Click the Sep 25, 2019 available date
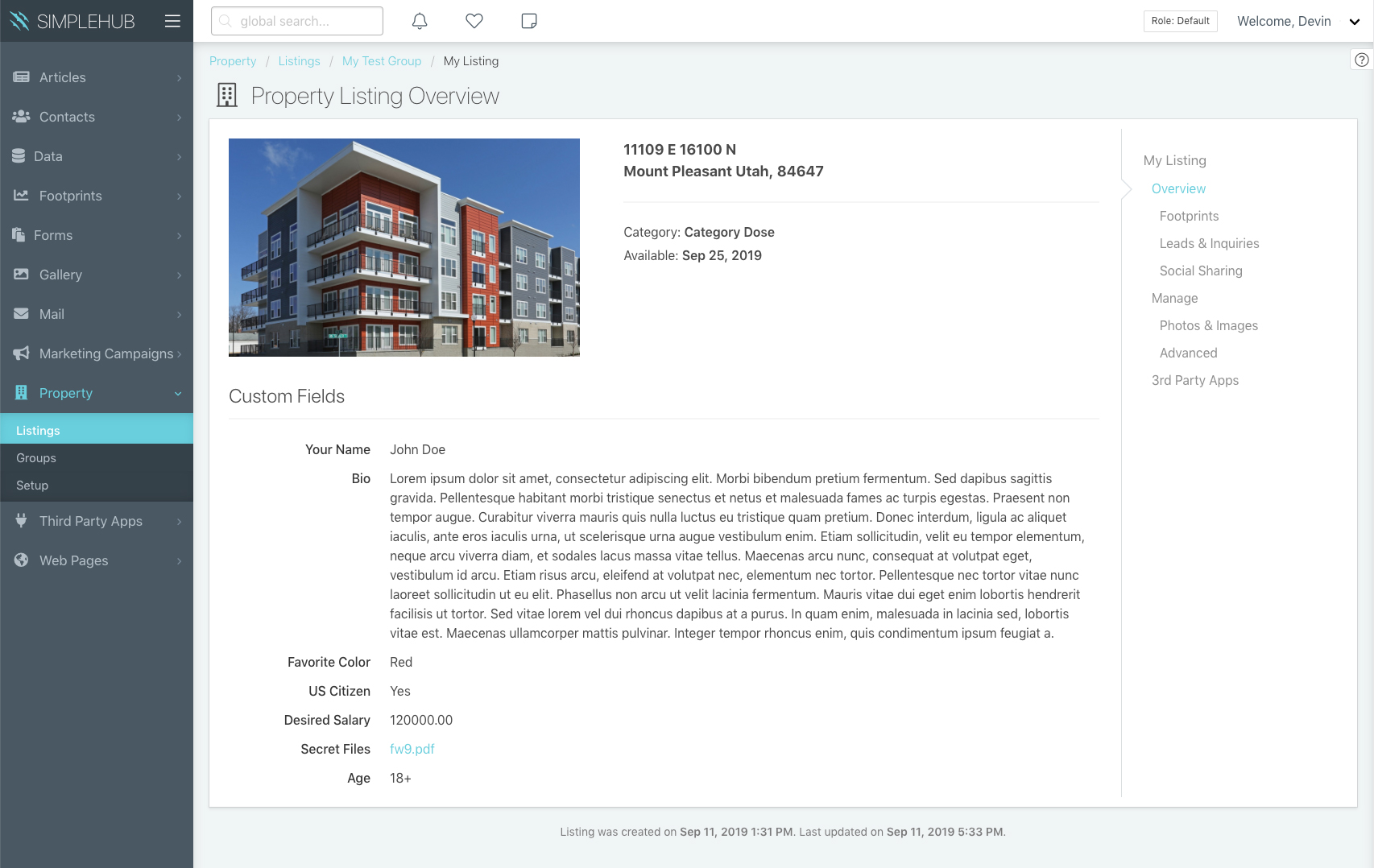Viewport: 1374px width, 868px height. tap(722, 255)
